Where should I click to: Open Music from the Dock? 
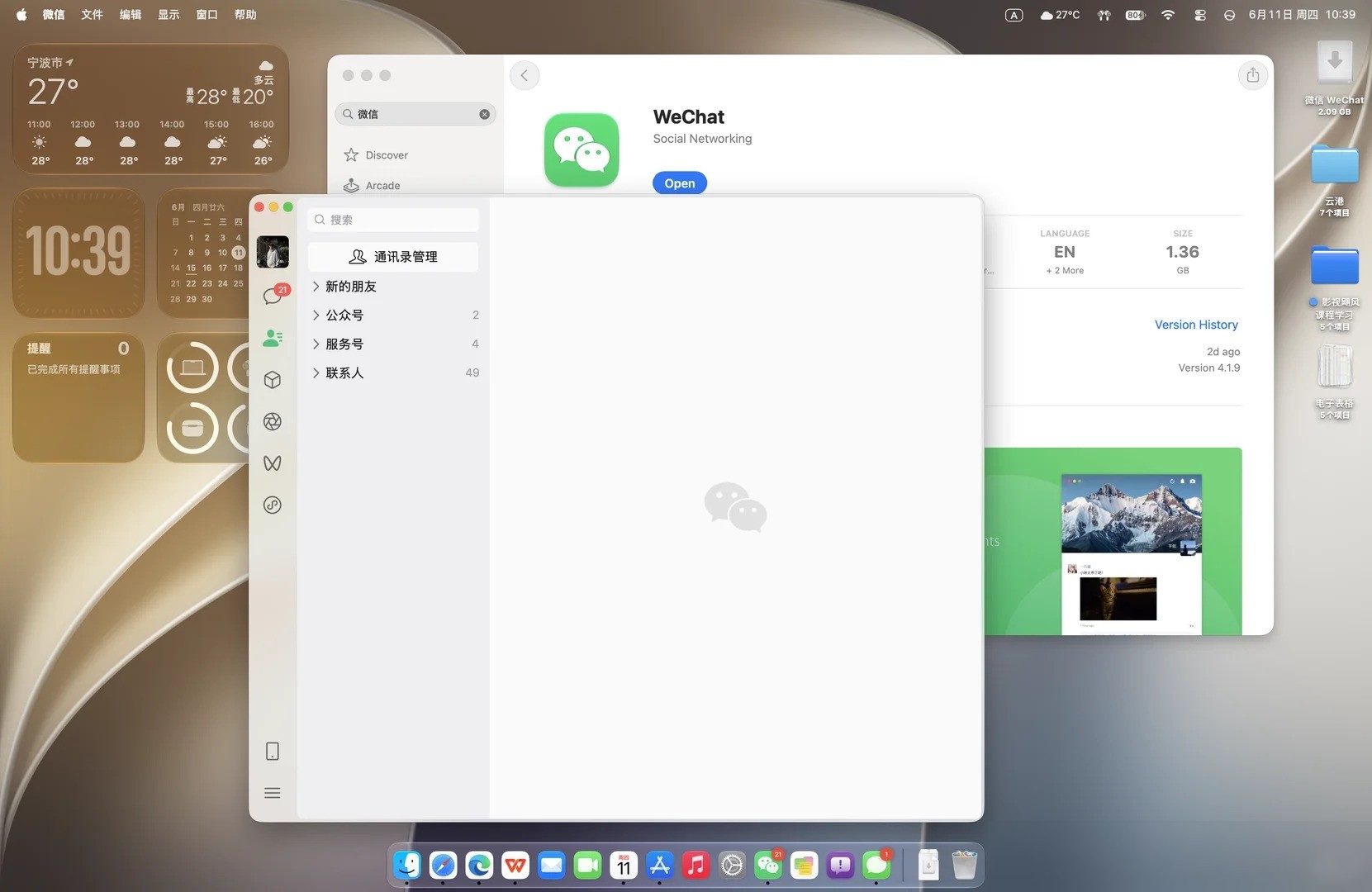(x=695, y=865)
